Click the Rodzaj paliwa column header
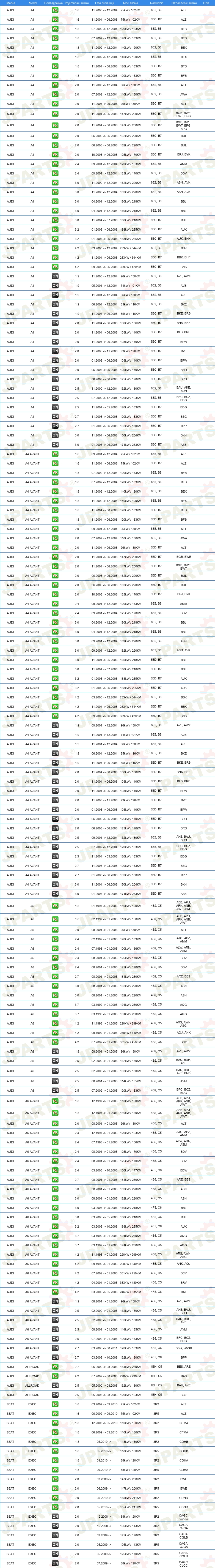215x1568 pixels. (53, 3)
